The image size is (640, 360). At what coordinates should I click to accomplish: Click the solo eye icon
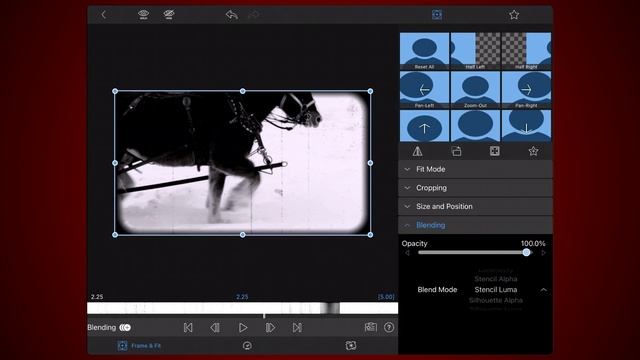[143, 15]
